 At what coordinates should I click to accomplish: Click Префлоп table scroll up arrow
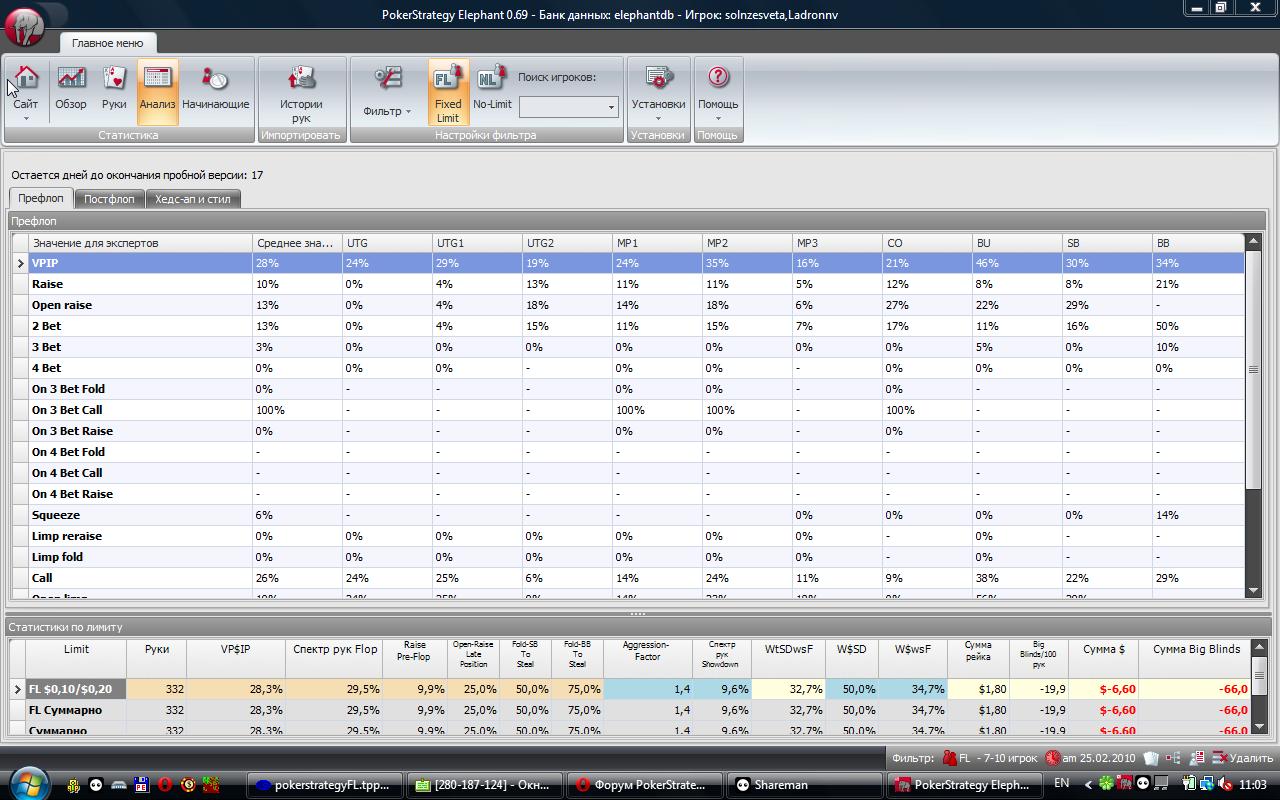point(1254,242)
